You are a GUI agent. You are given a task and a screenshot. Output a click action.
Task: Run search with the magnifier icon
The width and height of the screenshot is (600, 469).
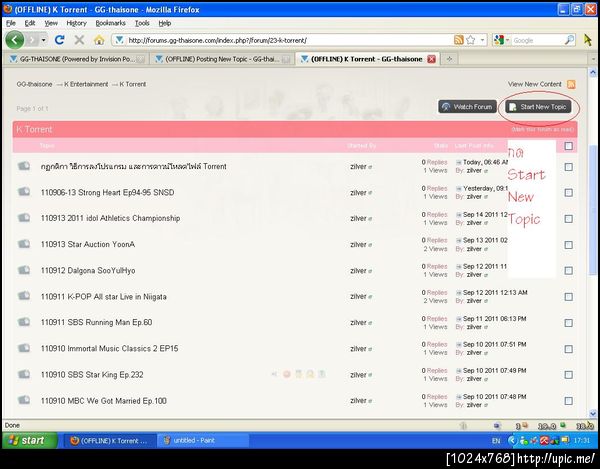pyautogui.click(x=569, y=40)
